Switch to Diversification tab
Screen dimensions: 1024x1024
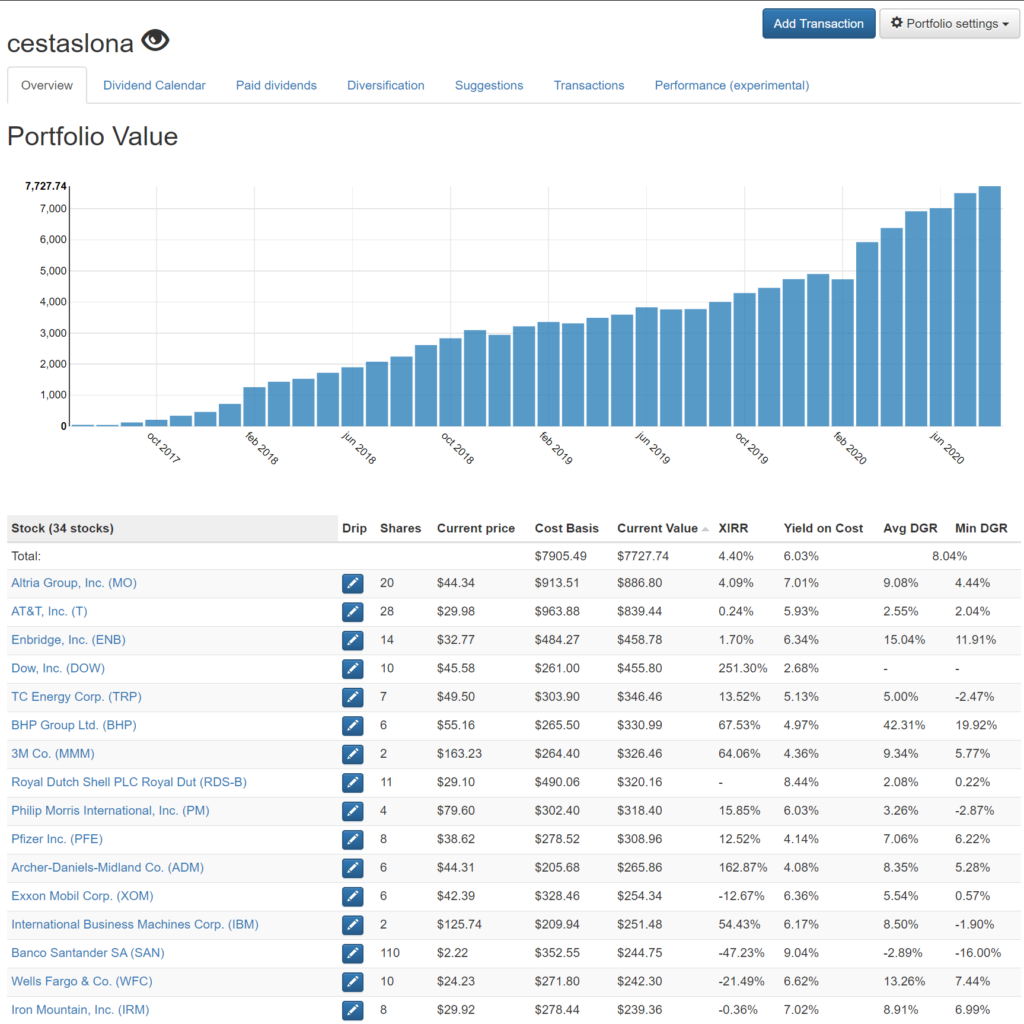[386, 86]
